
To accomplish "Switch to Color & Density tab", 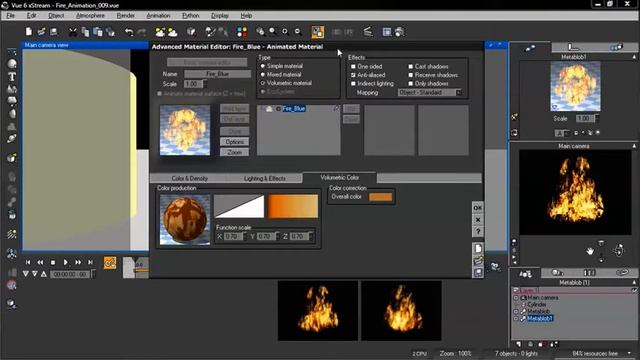I will [x=189, y=178].
